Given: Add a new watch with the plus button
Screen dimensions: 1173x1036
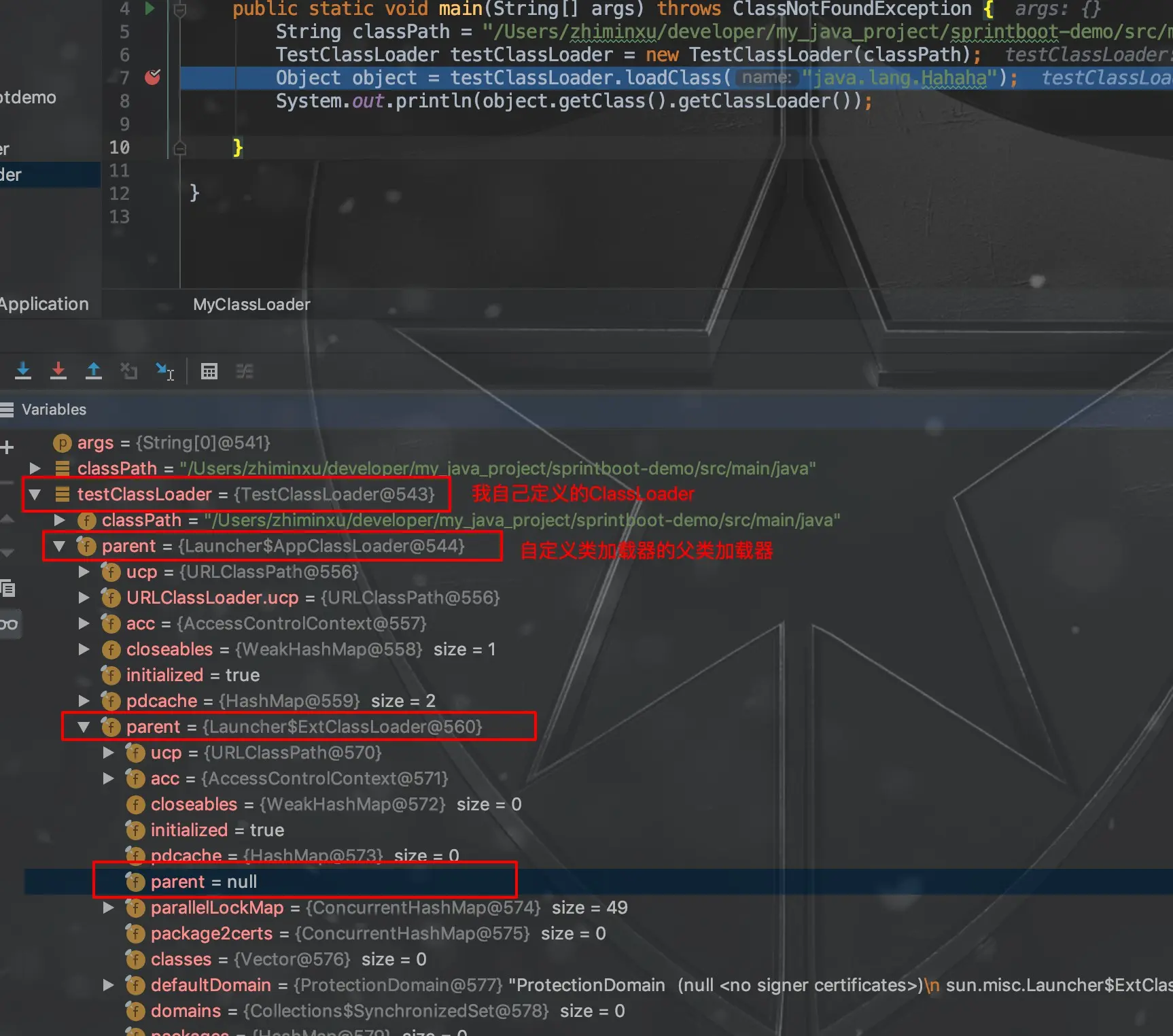Looking at the screenshot, I should click(x=7, y=445).
